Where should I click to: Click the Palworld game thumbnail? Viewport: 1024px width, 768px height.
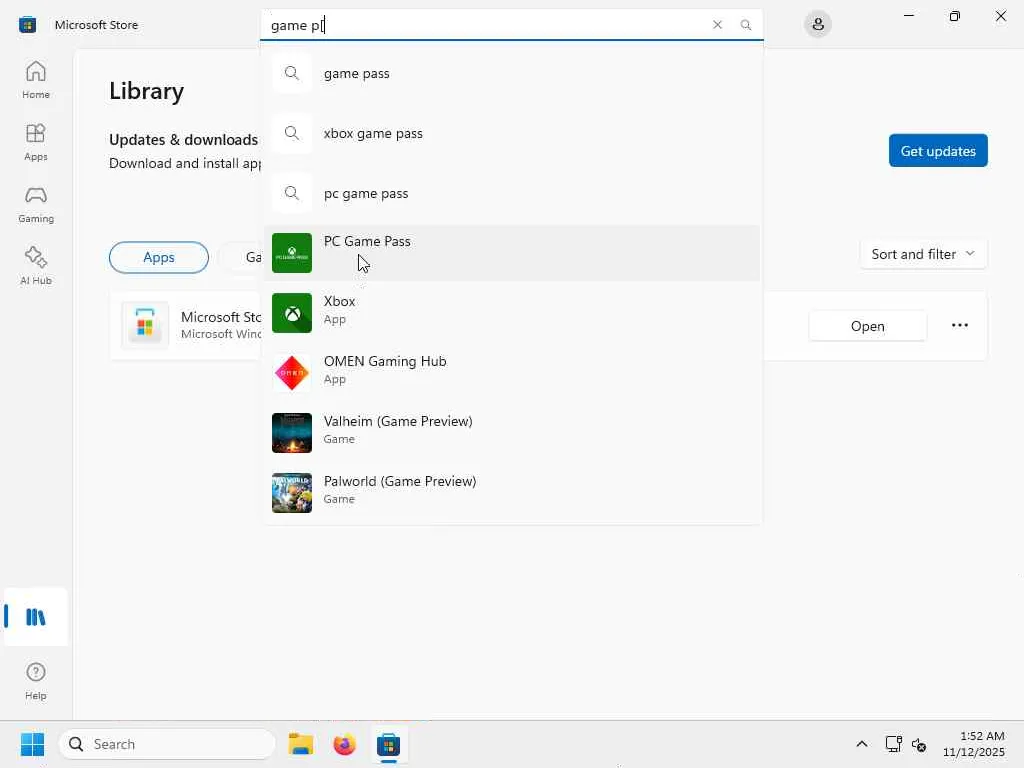pos(292,493)
